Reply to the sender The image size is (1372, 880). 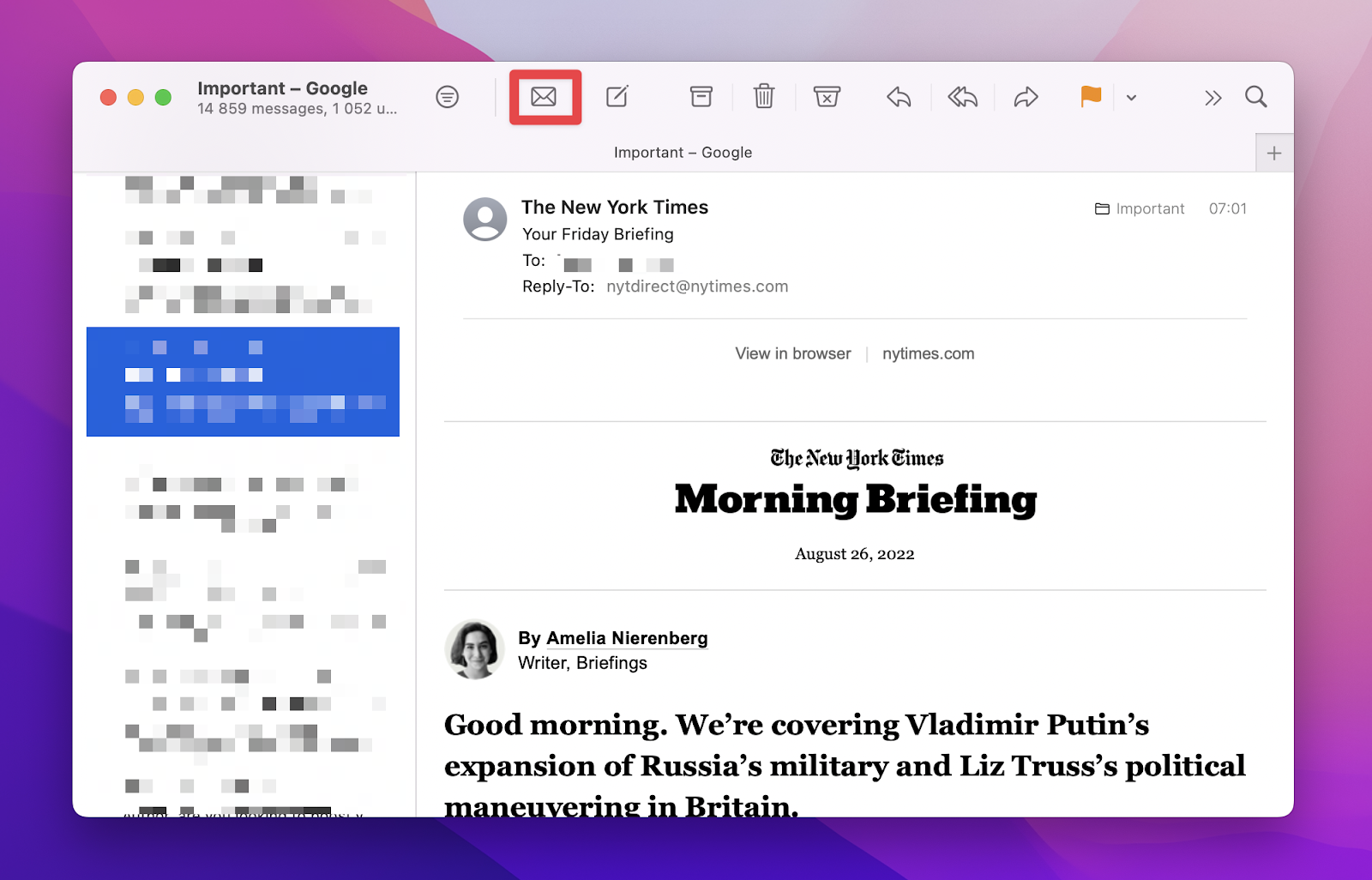tap(899, 97)
